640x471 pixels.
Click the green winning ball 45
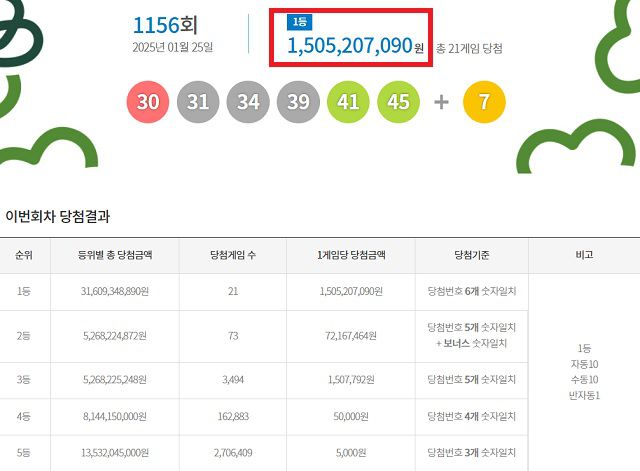398,102
